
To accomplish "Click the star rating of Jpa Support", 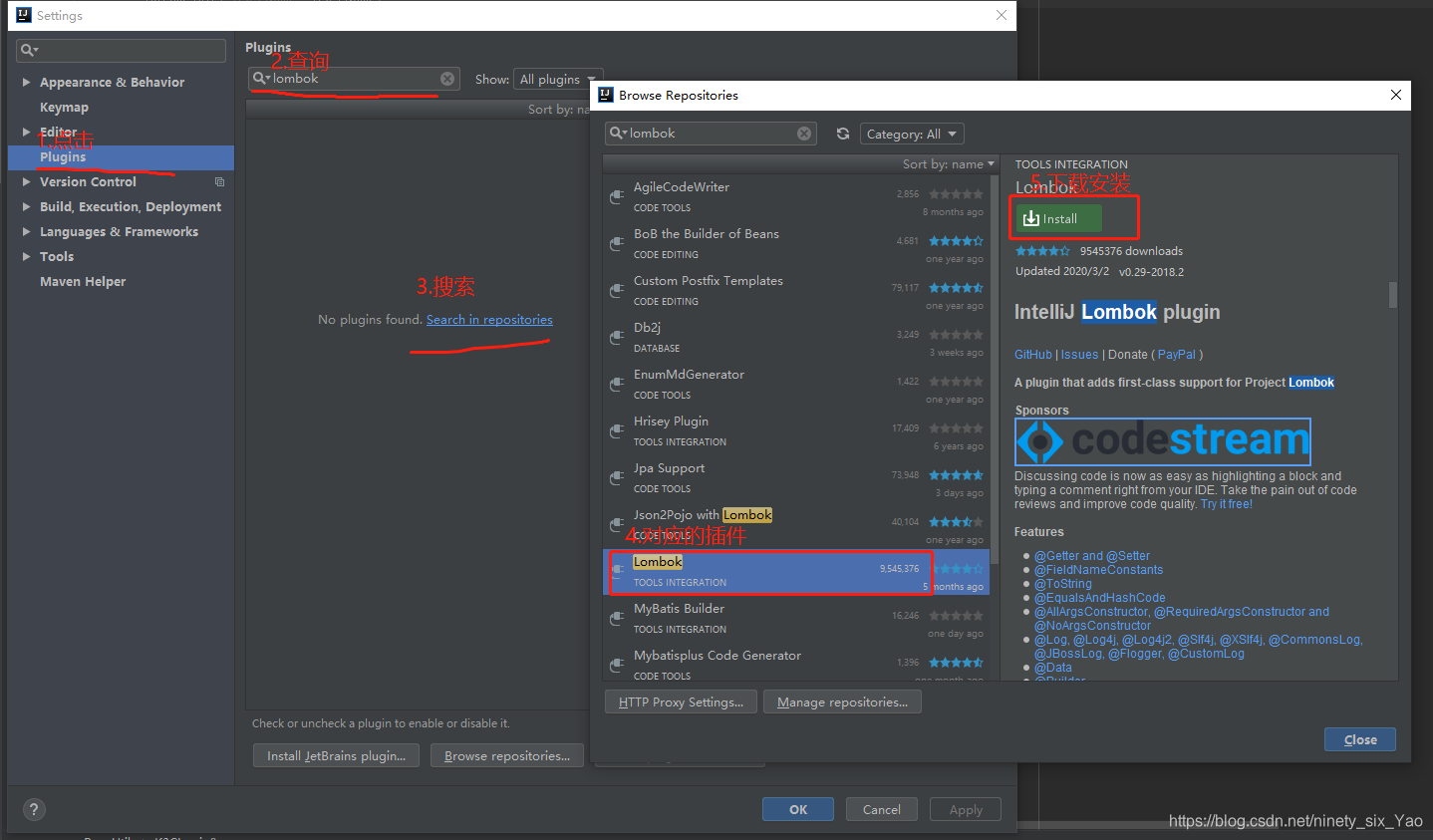I will (956, 475).
